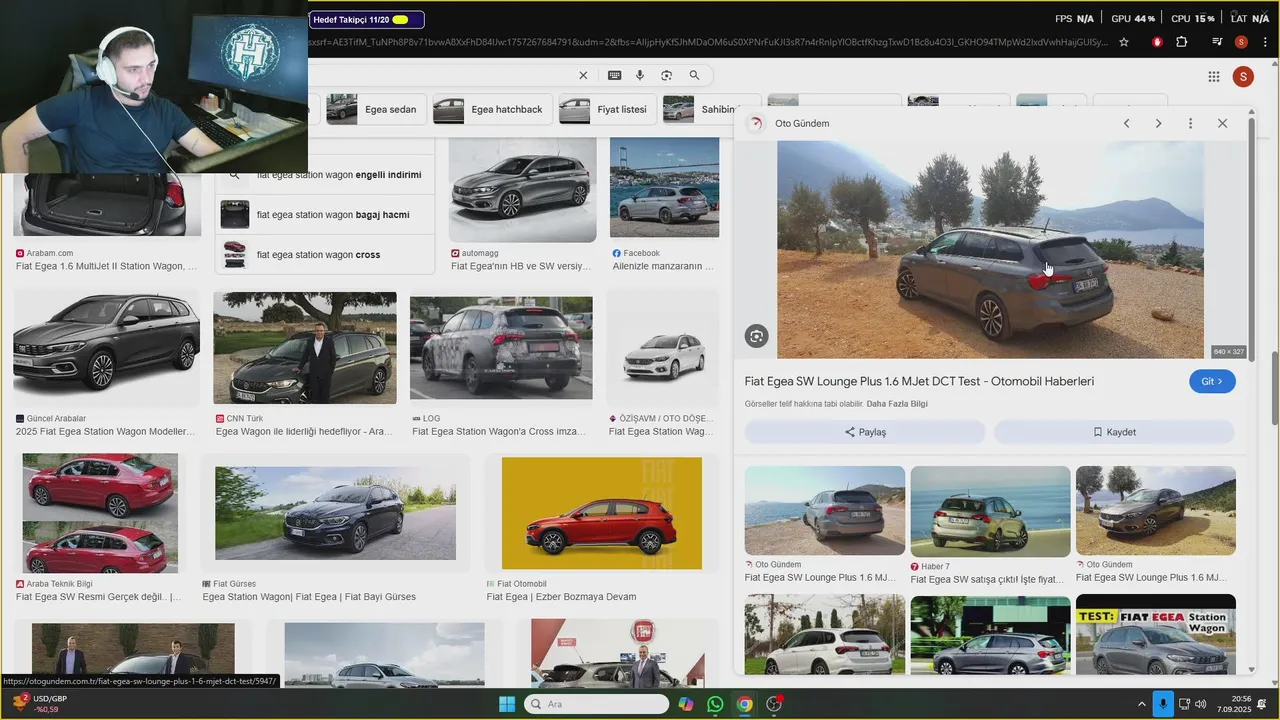Click the Hedef Takipçi 11/20 overlay

pyautogui.click(x=366, y=19)
